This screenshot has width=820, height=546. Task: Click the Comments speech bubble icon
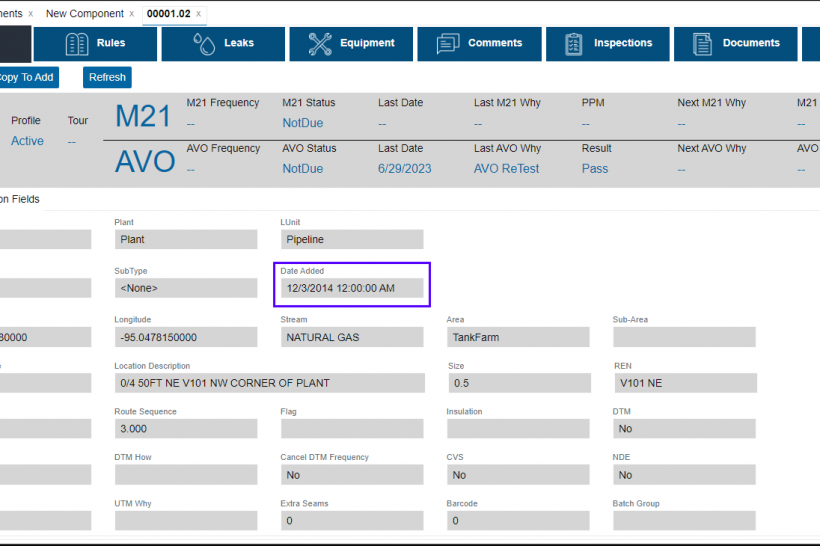(x=448, y=44)
